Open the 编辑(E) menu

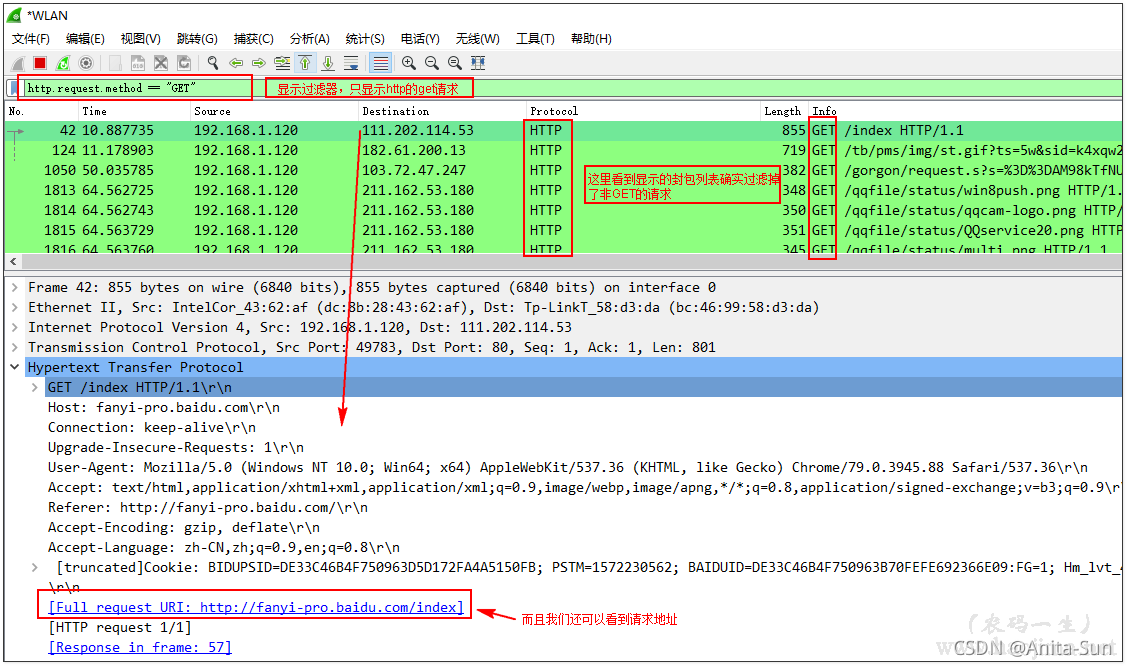click(x=85, y=39)
